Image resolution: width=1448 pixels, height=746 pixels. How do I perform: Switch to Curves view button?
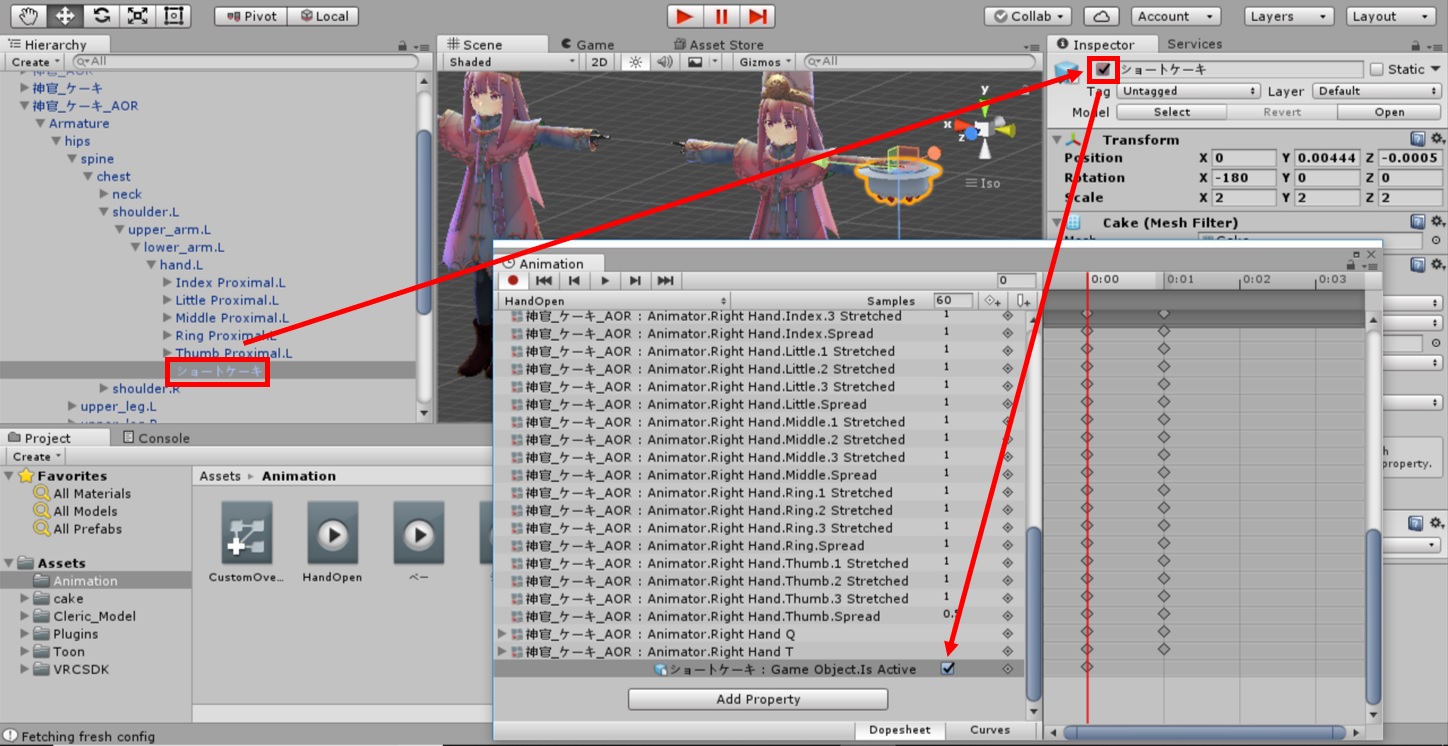pos(989,730)
